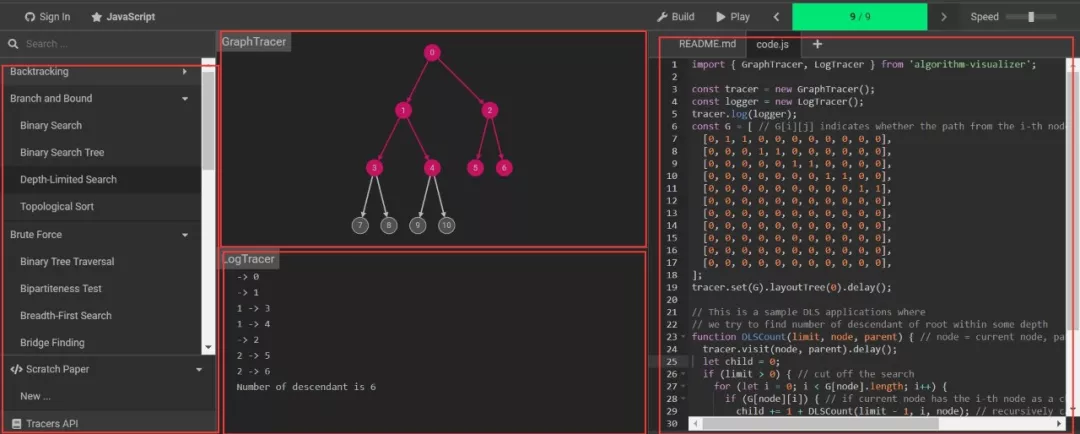Click the Build wrench icon

(x=662, y=17)
